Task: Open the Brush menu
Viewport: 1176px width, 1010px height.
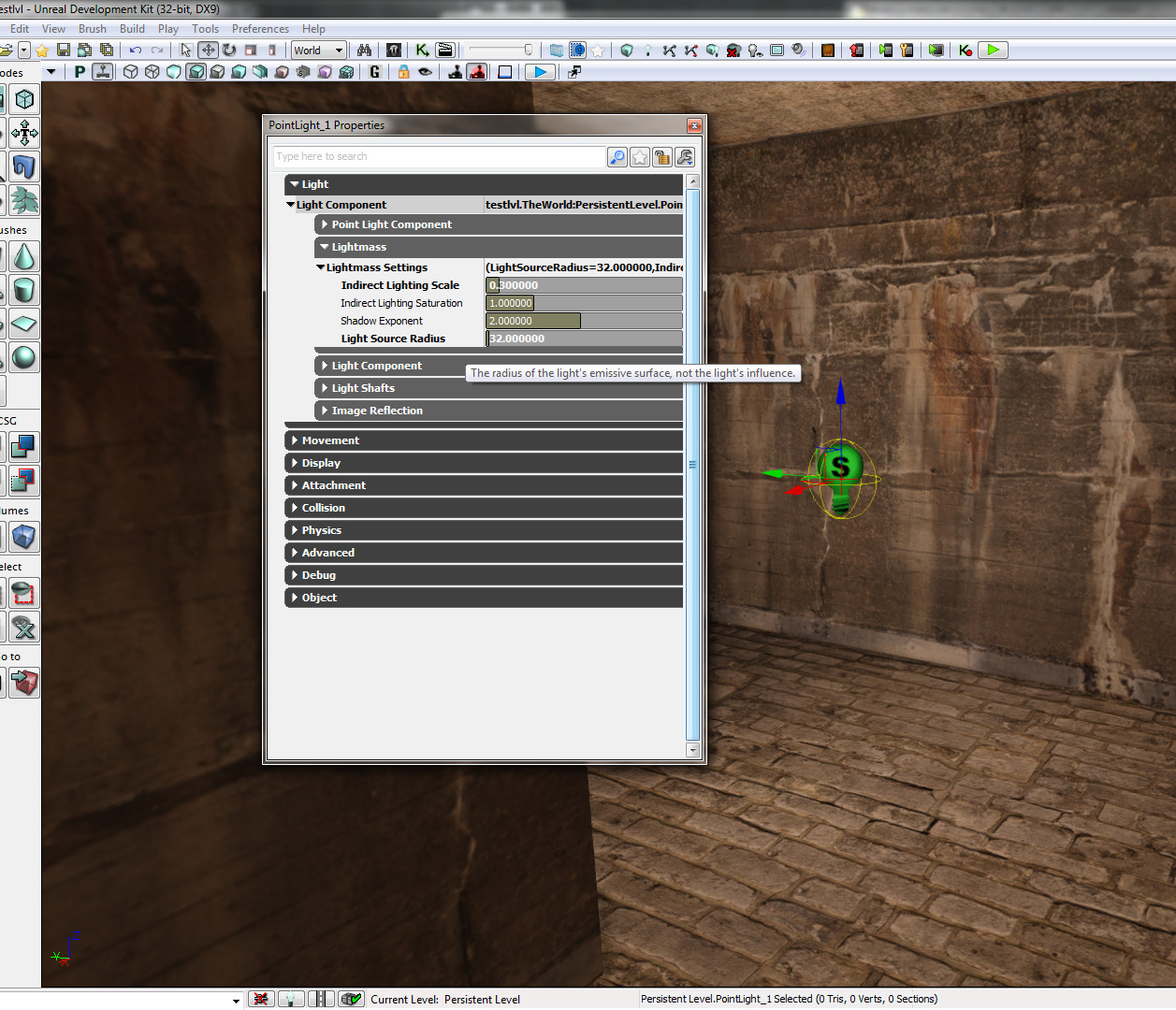Action: tap(93, 29)
